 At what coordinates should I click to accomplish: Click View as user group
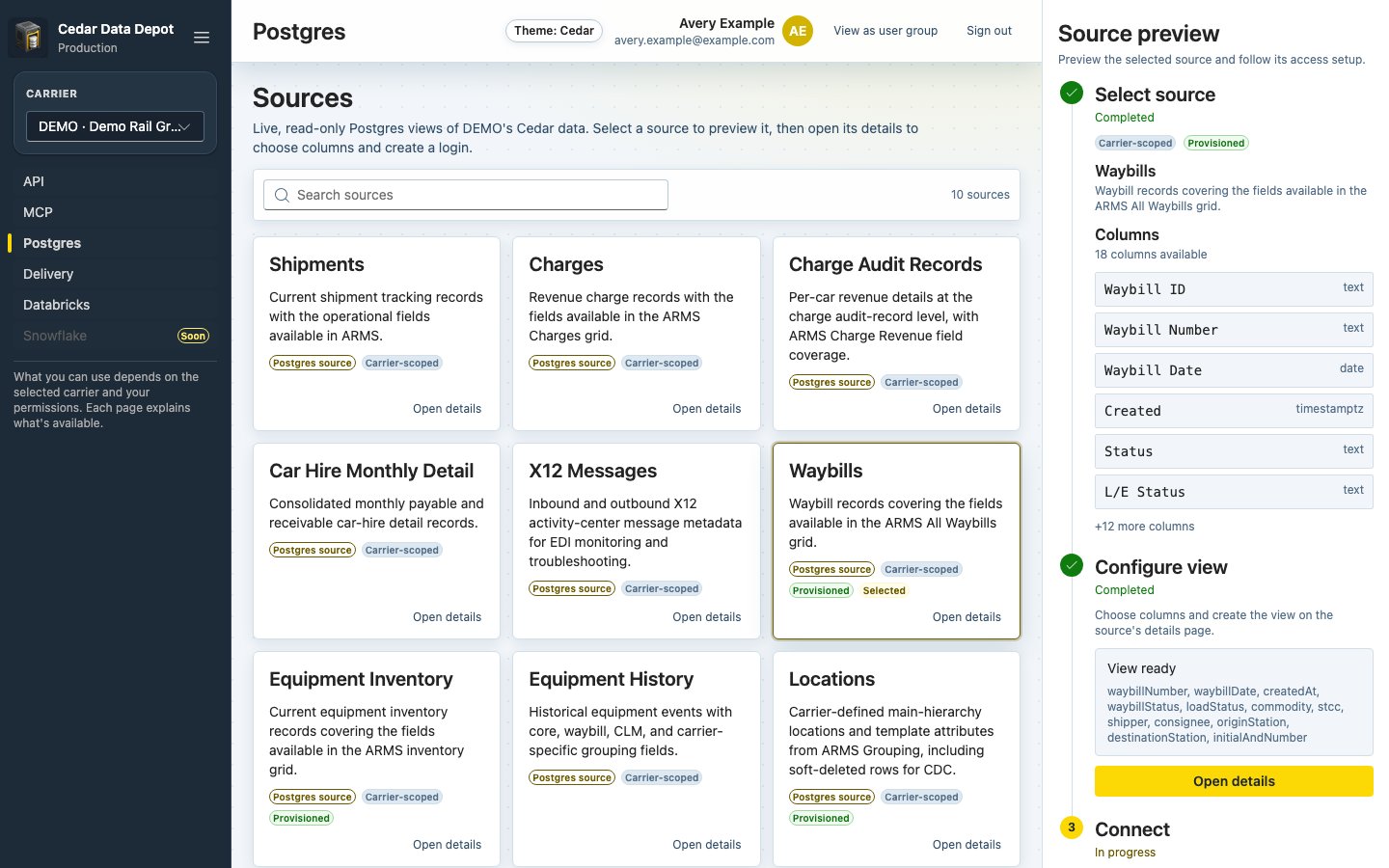point(885,31)
